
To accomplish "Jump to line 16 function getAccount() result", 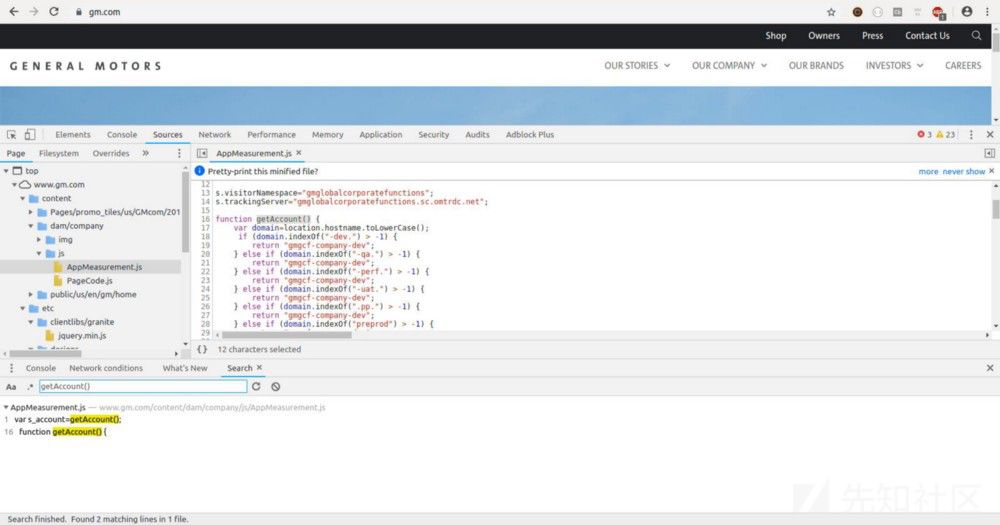I will click(x=62, y=432).
